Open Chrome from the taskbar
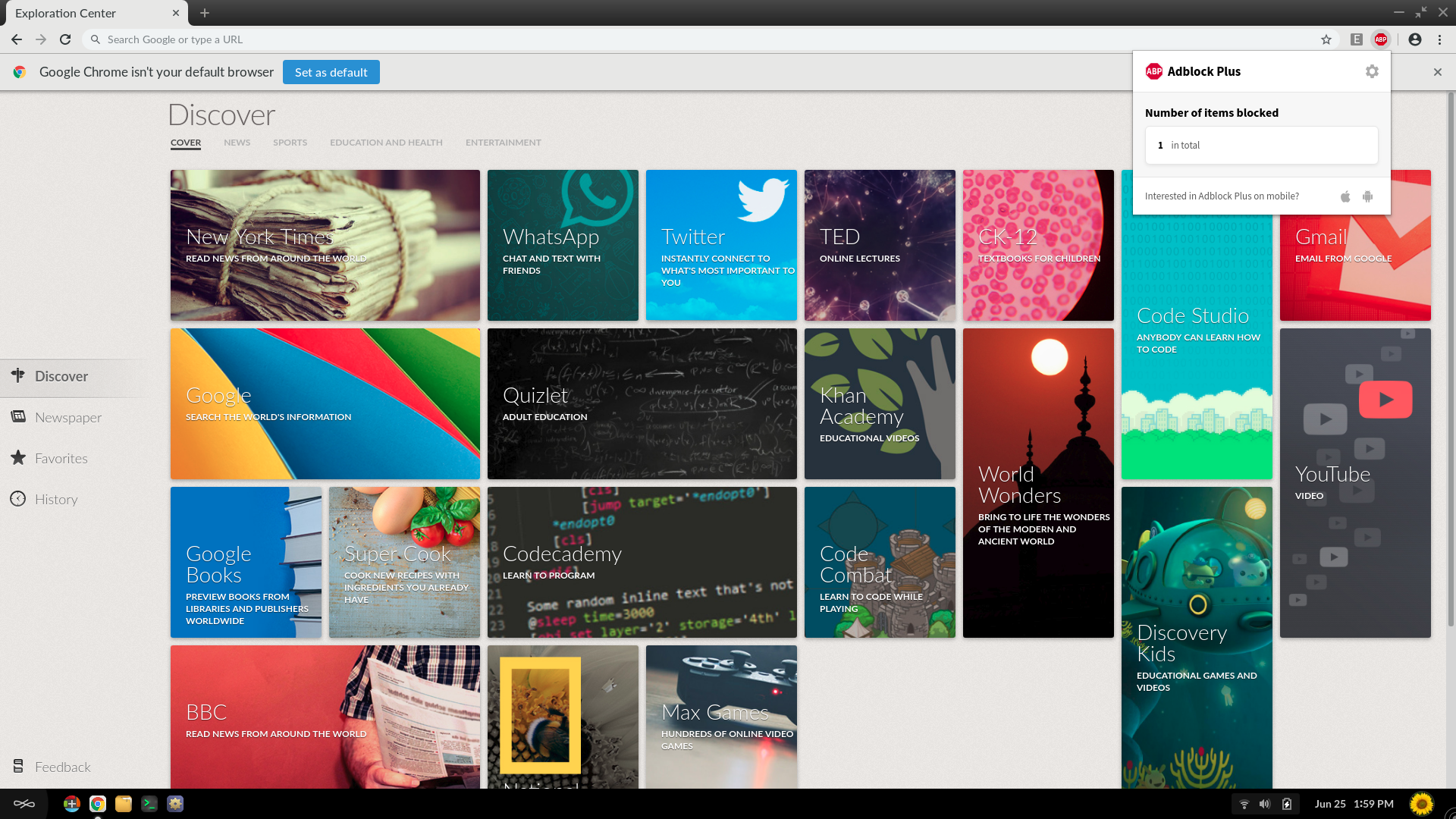 tap(98, 804)
